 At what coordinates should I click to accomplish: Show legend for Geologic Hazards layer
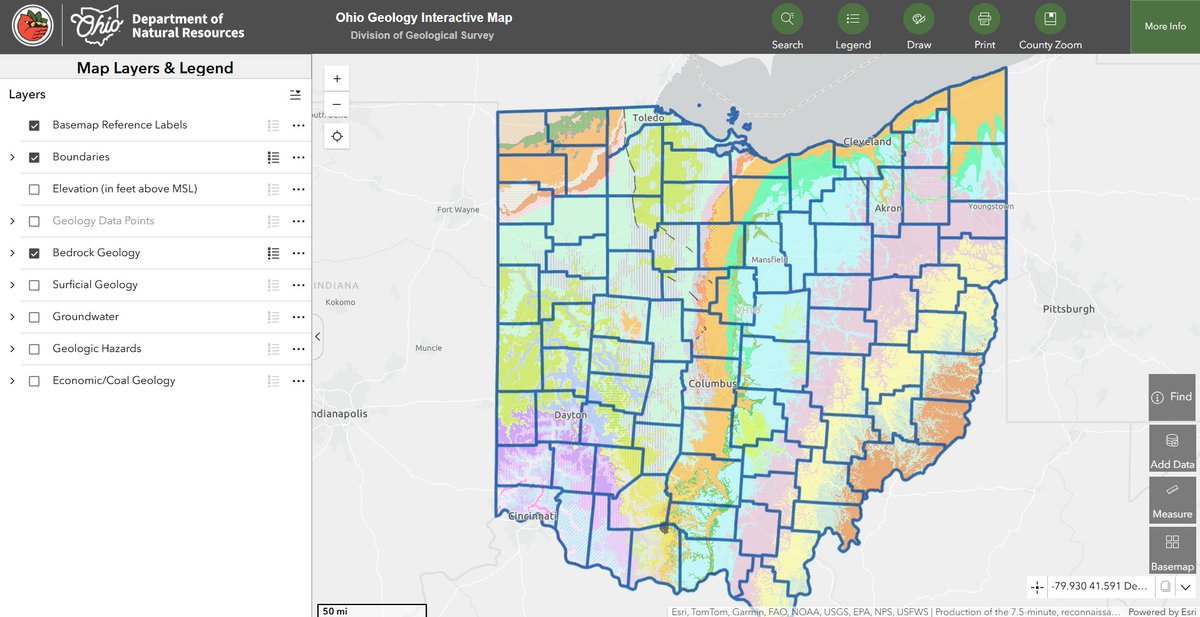coord(273,349)
